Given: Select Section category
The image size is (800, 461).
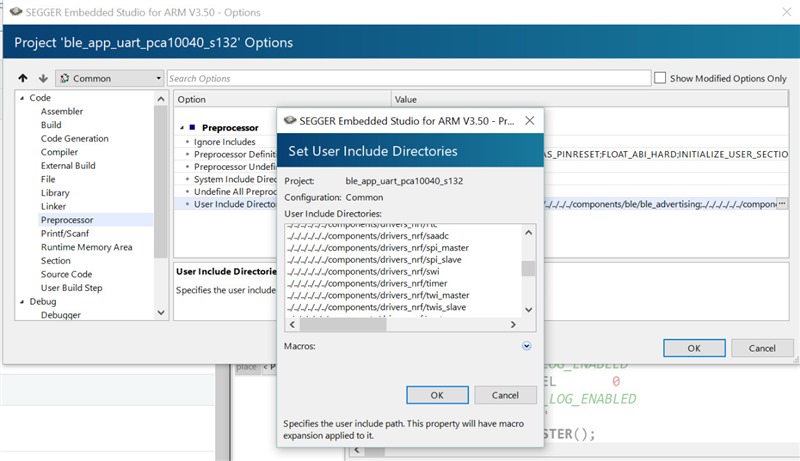Looking at the screenshot, I should coord(56,261).
